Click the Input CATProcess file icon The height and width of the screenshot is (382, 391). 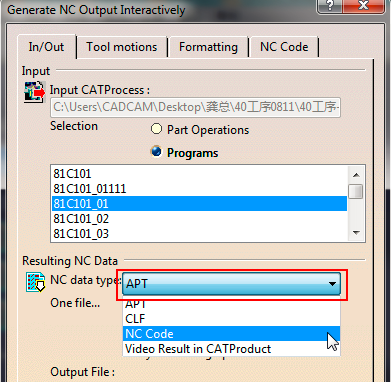[34, 92]
